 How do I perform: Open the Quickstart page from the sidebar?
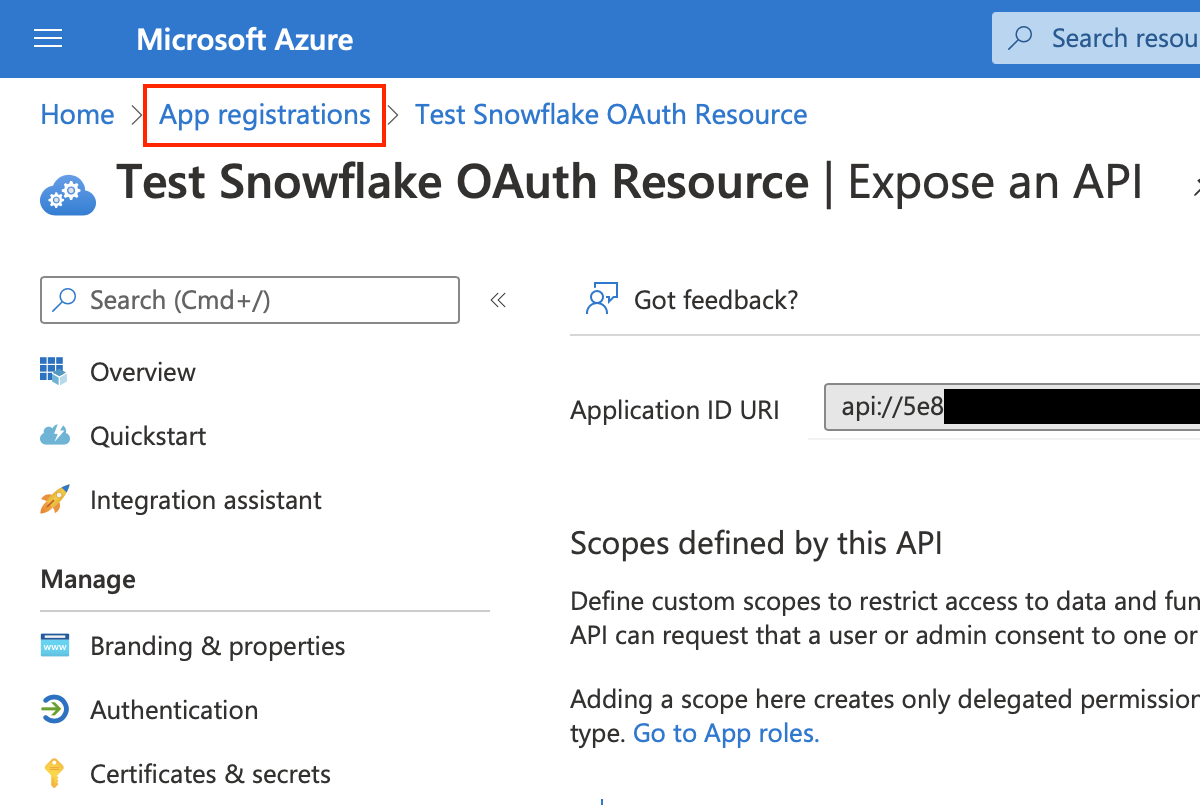[148, 435]
